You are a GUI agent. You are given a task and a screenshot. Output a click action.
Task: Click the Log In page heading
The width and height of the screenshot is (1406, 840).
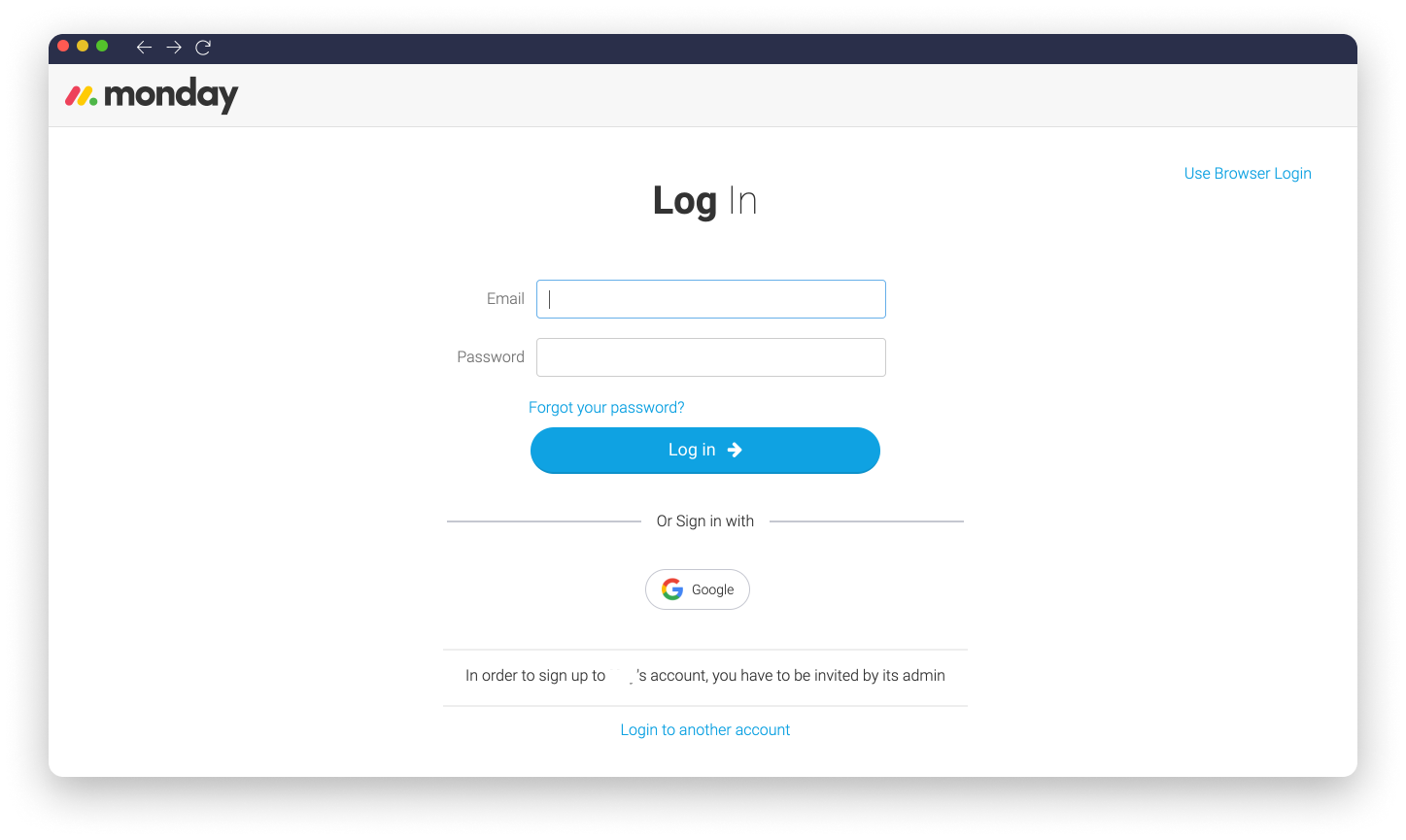tap(705, 201)
